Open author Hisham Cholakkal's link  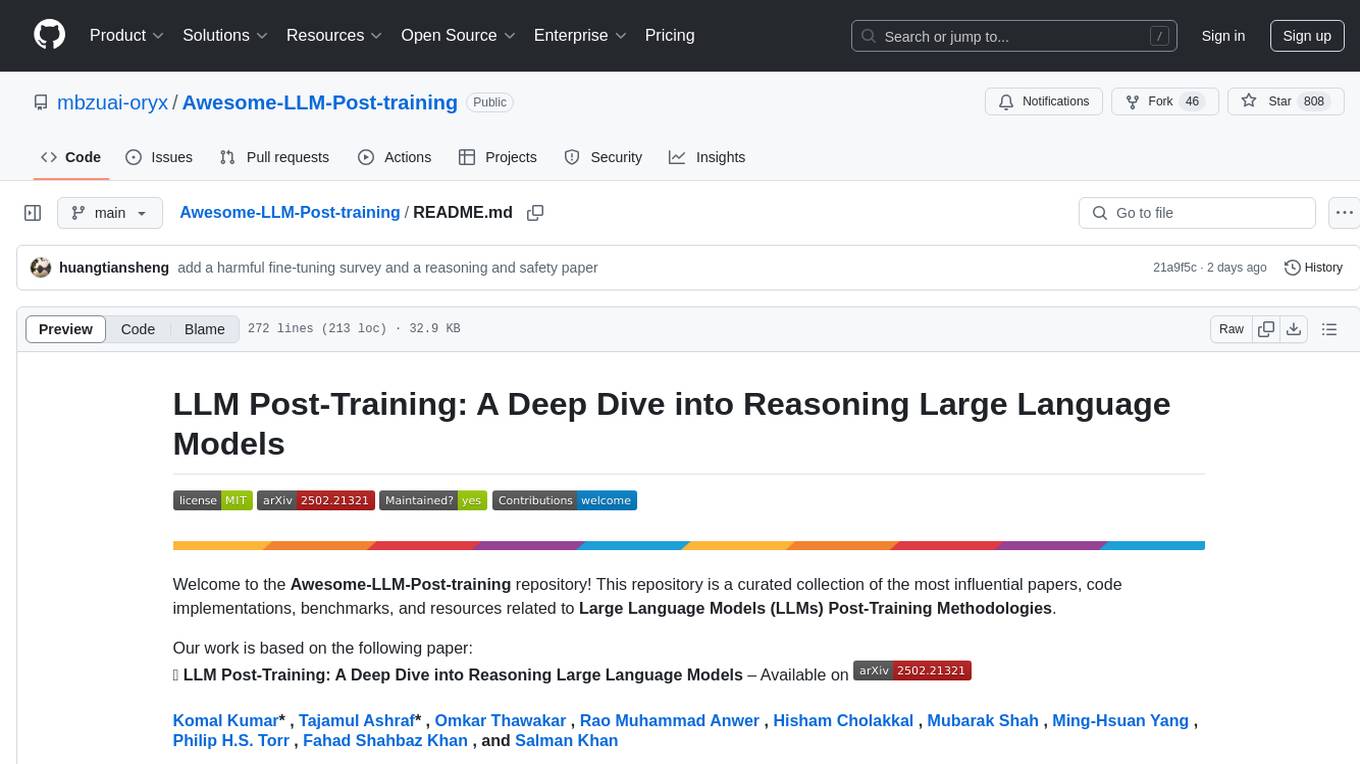(843, 720)
